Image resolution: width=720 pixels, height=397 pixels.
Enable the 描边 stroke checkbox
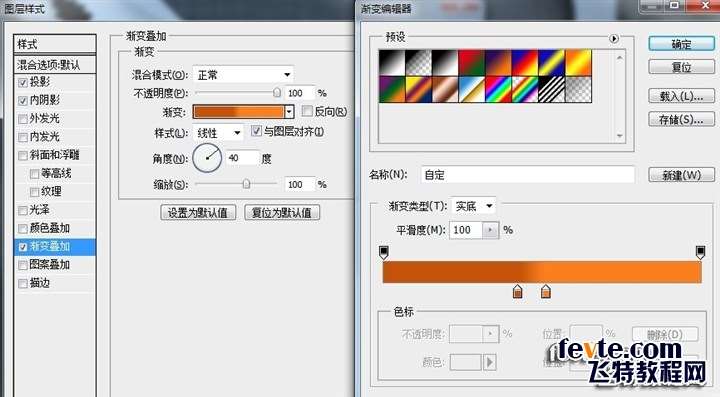click(x=22, y=284)
